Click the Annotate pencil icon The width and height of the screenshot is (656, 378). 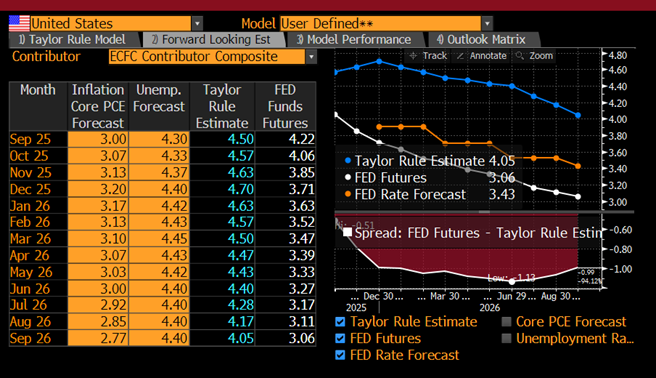[460, 56]
